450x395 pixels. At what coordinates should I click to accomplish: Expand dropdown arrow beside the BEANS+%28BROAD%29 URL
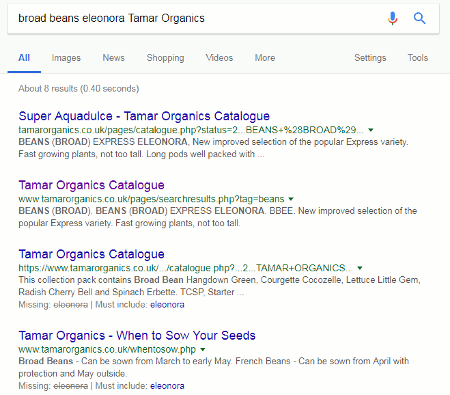(x=371, y=130)
